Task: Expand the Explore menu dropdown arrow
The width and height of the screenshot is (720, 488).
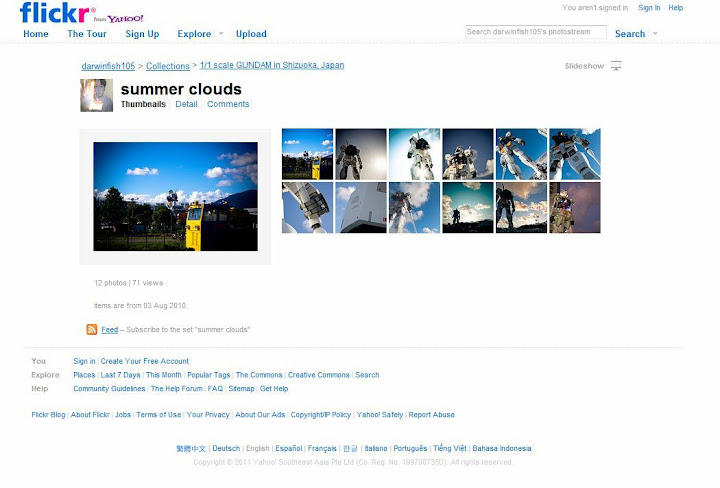Action: pyautogui.click(x=221, y=34)
